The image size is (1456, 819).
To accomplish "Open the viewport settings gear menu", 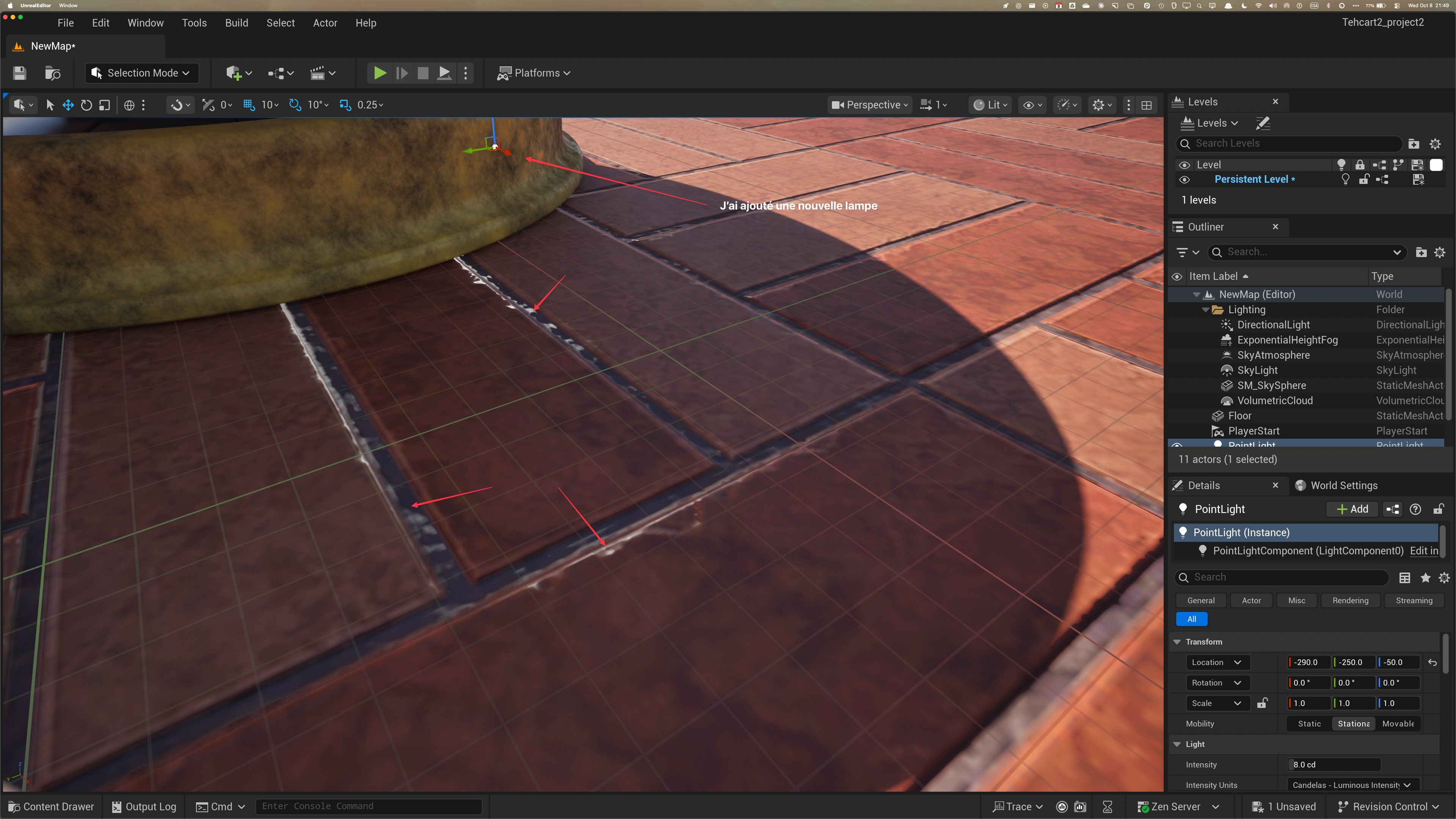I will tap(1102, 105).
